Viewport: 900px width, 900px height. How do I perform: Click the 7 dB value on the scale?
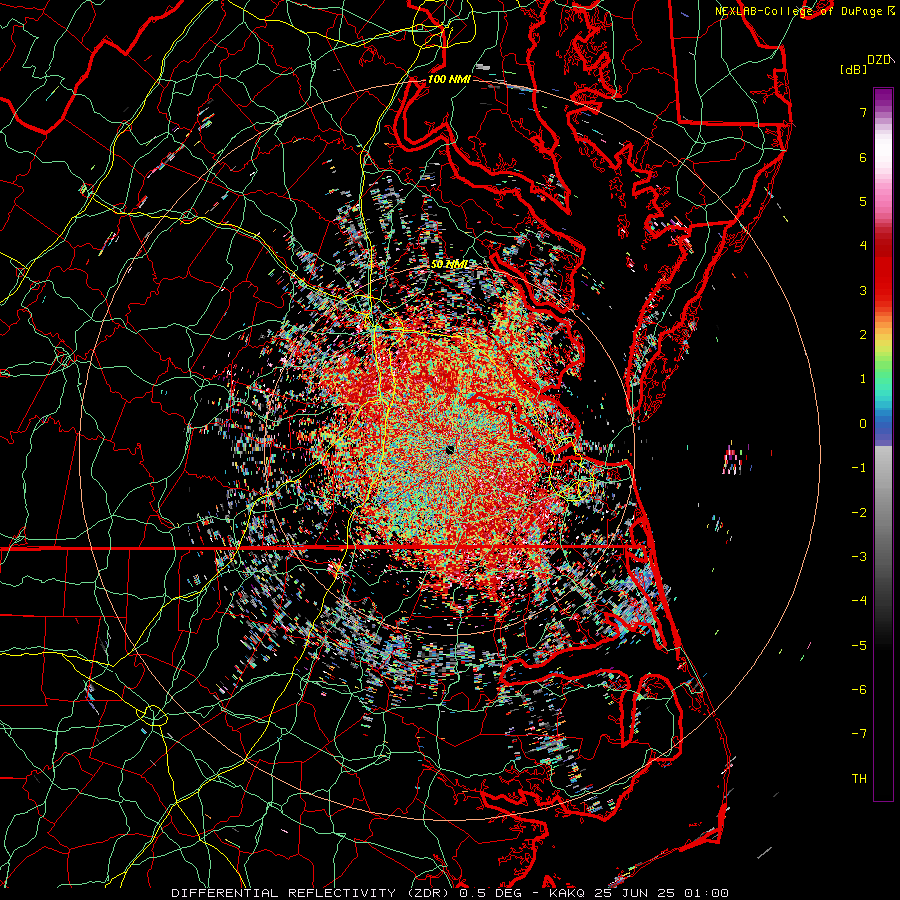pyautogui.click(x=863, y=112)
